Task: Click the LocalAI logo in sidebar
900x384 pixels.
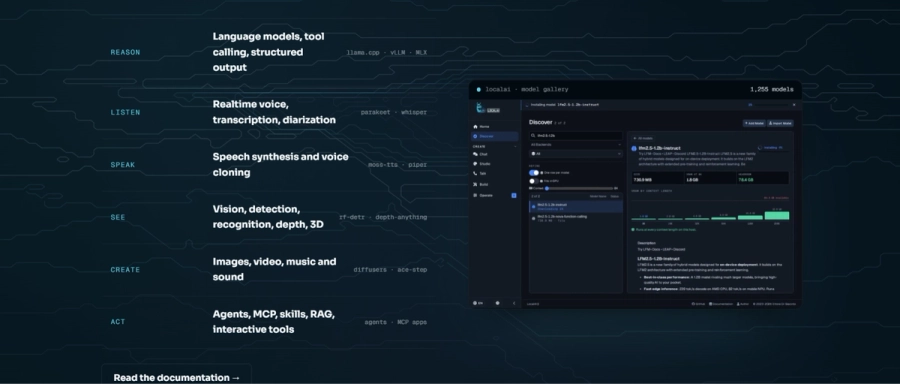Action: (x=487, y=108)
